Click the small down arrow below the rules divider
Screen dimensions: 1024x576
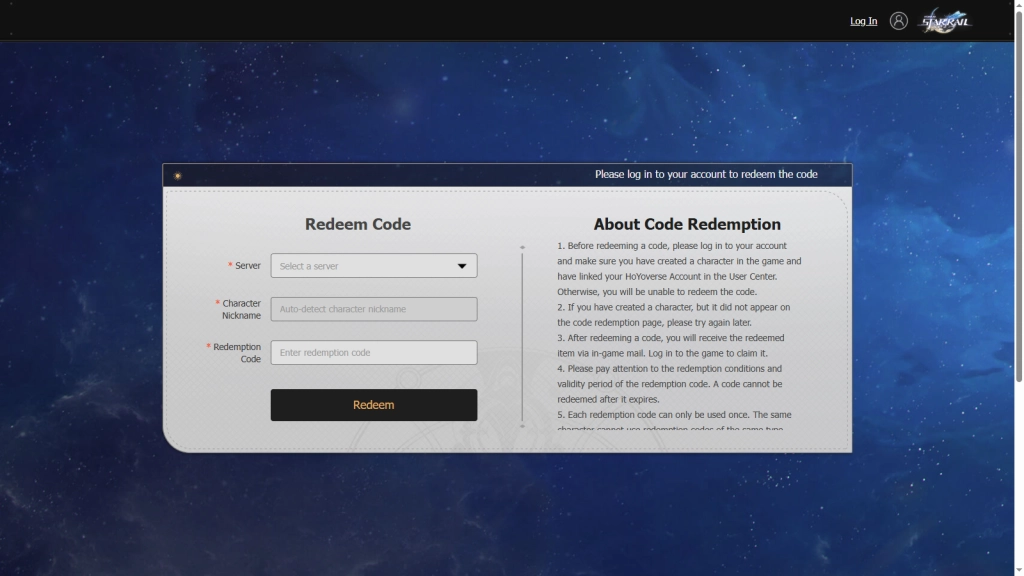522,426
